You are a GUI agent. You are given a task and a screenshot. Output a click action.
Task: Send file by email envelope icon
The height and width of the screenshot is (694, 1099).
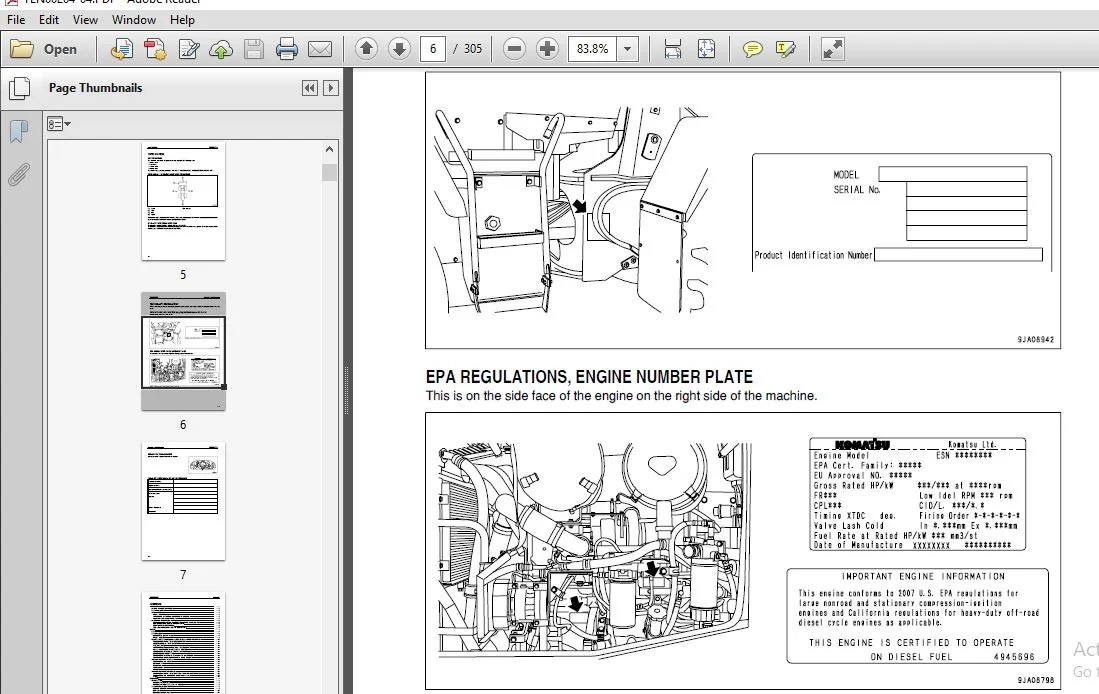point(320,49)
